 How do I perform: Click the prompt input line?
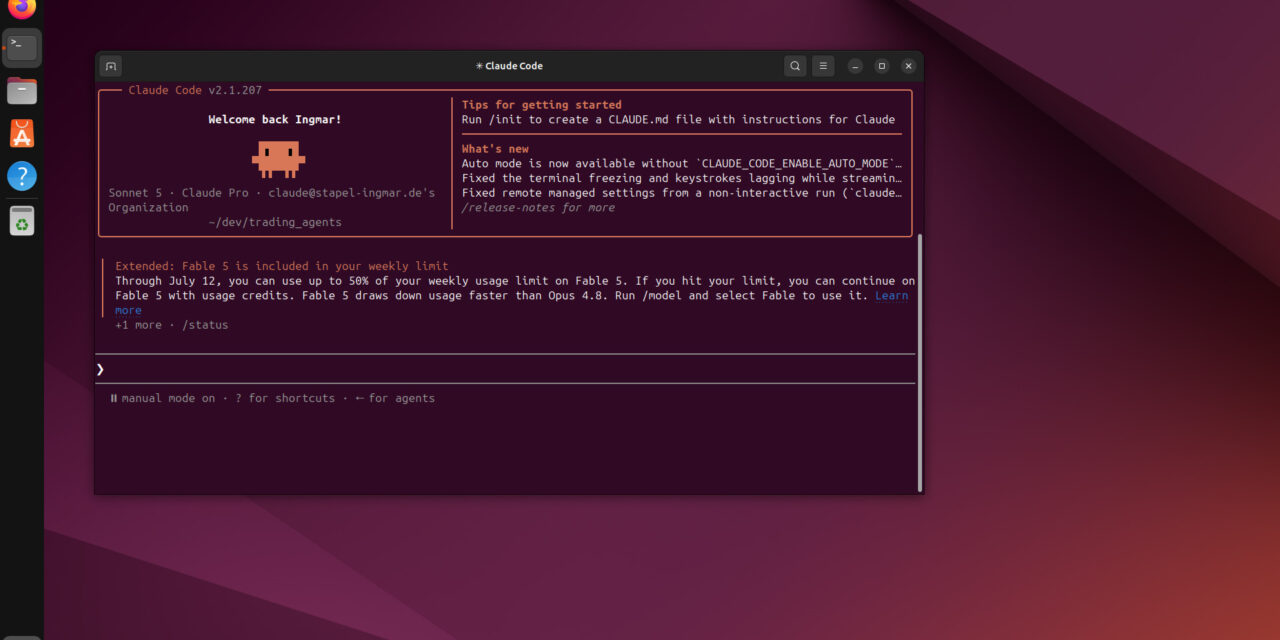505,369
